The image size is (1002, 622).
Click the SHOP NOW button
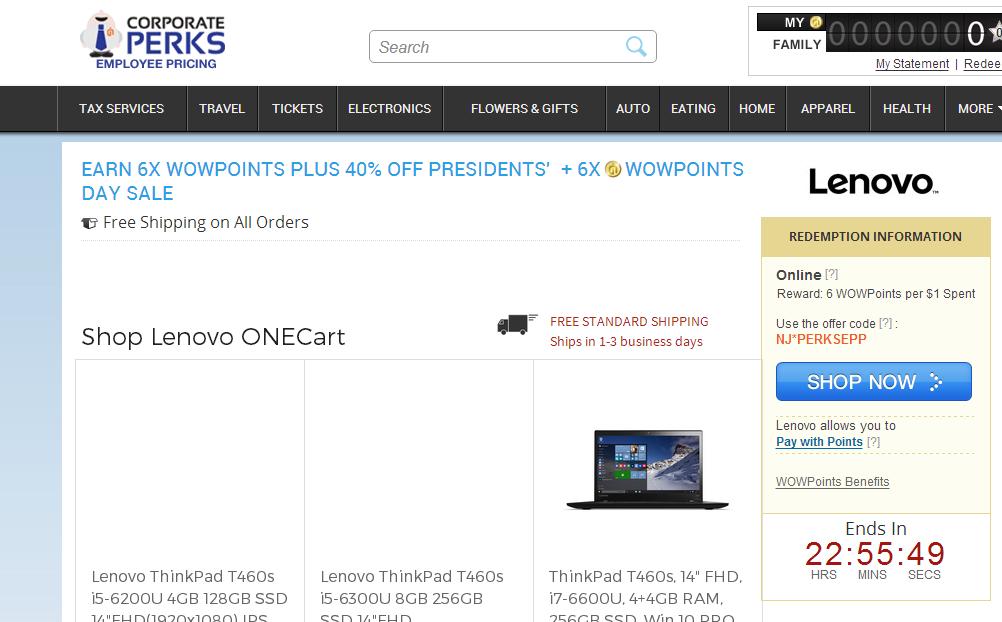tap(874, 382)
